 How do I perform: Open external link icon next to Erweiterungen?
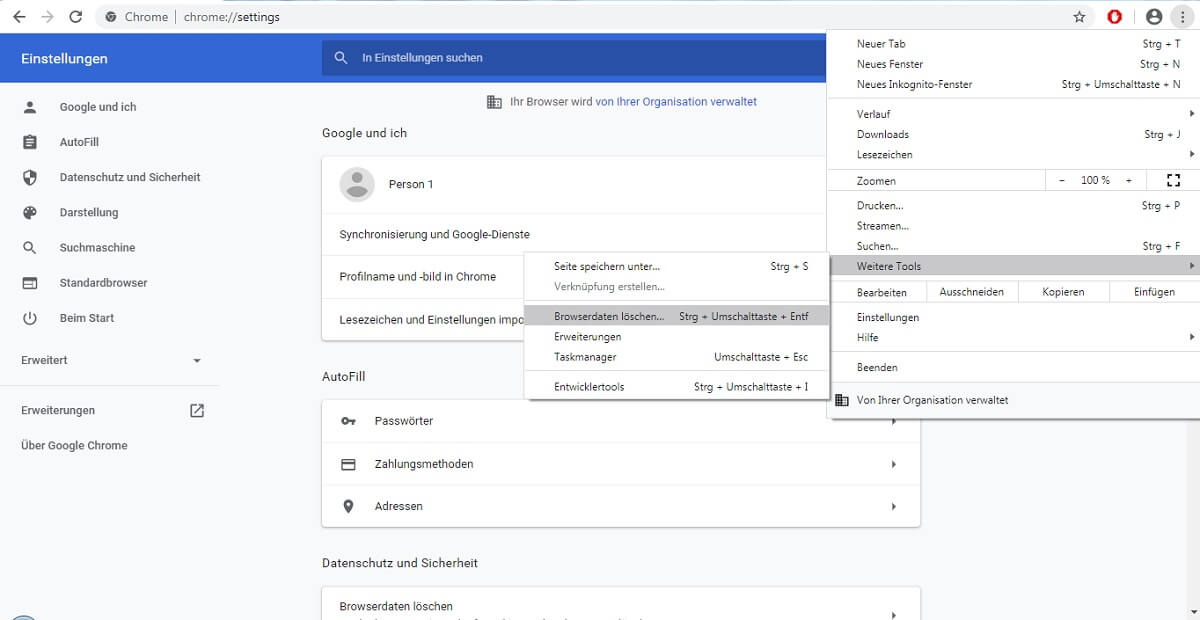197,410
